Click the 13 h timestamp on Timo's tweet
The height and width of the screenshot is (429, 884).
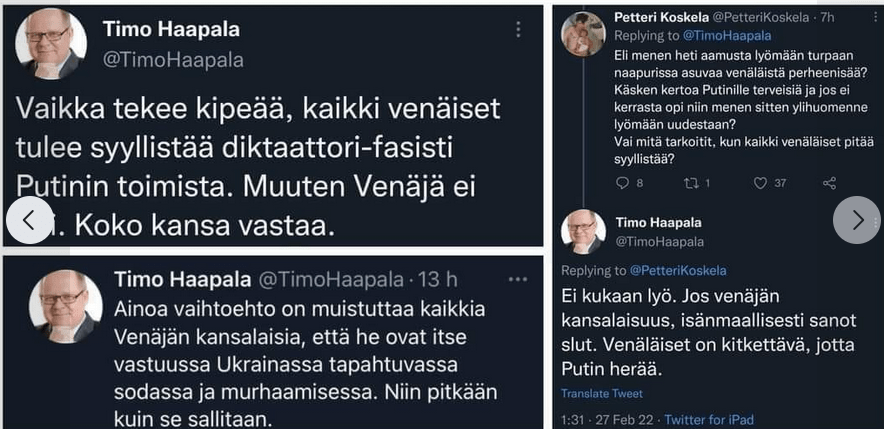[x=439, y=279]
